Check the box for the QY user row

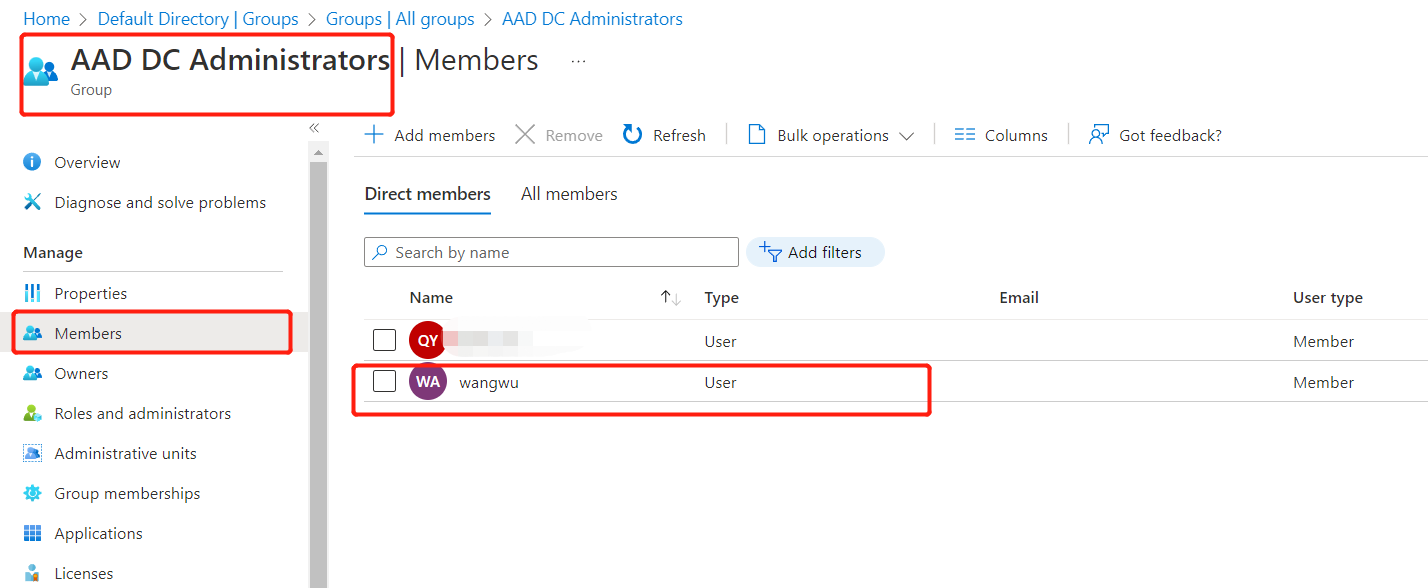click(x=385, y=340)
